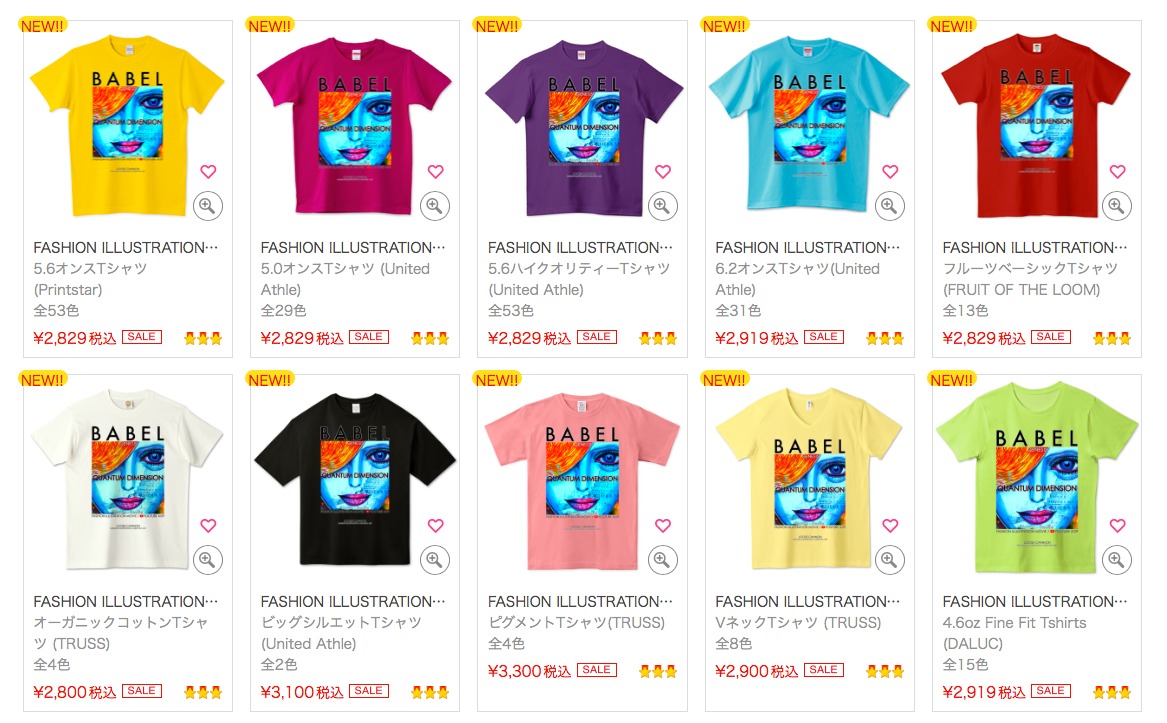The height and width of the screenshot is (723, 1167).
Task: Enlarge the yellow V-neck T-shirt preview
Action: point(889,560)
